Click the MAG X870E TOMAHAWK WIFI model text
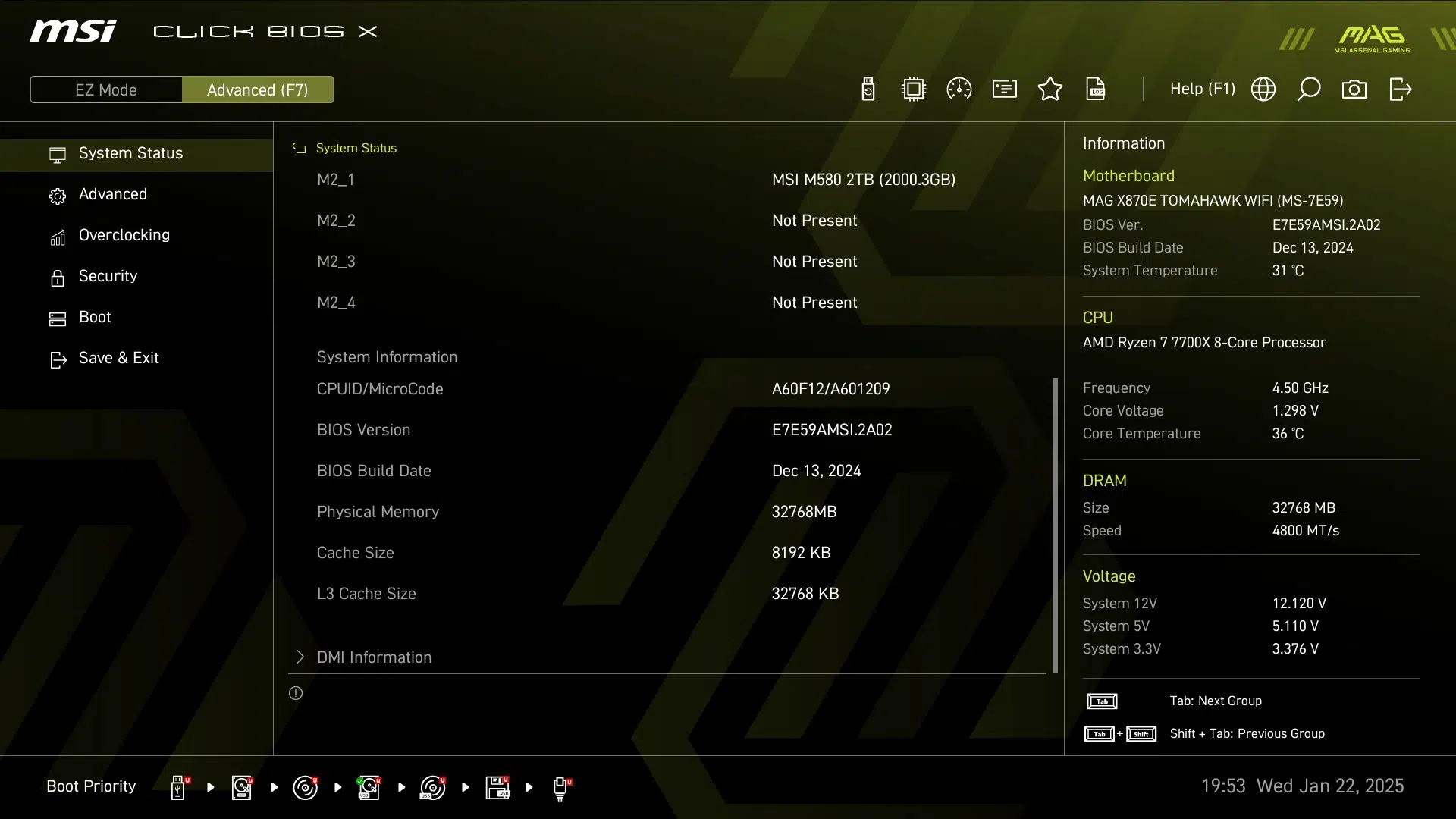The height and width of the screenshot is (819, 1456). [x=1213, y=201]
